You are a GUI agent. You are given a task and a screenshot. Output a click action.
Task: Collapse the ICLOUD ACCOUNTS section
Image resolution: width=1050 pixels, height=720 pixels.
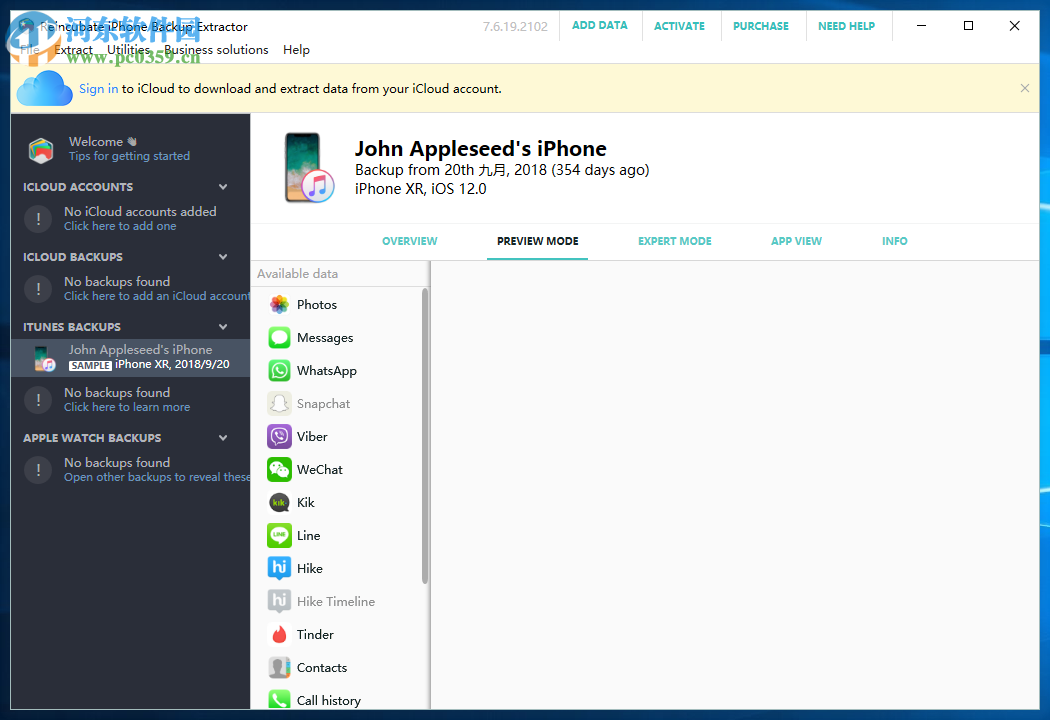222,186
